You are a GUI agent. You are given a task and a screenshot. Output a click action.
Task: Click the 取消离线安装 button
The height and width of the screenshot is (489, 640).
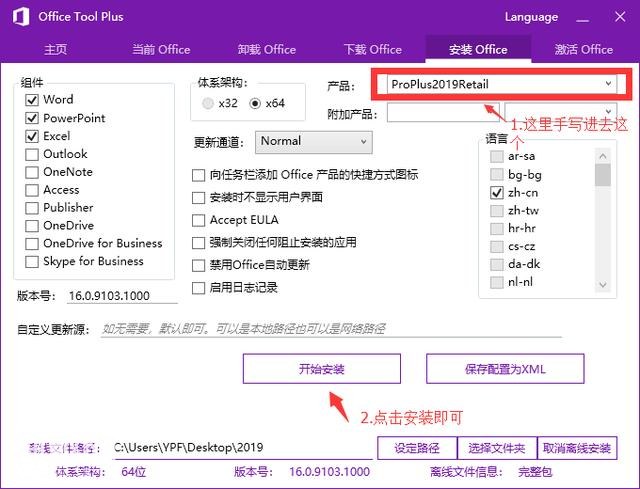click(x=577, y=448)
